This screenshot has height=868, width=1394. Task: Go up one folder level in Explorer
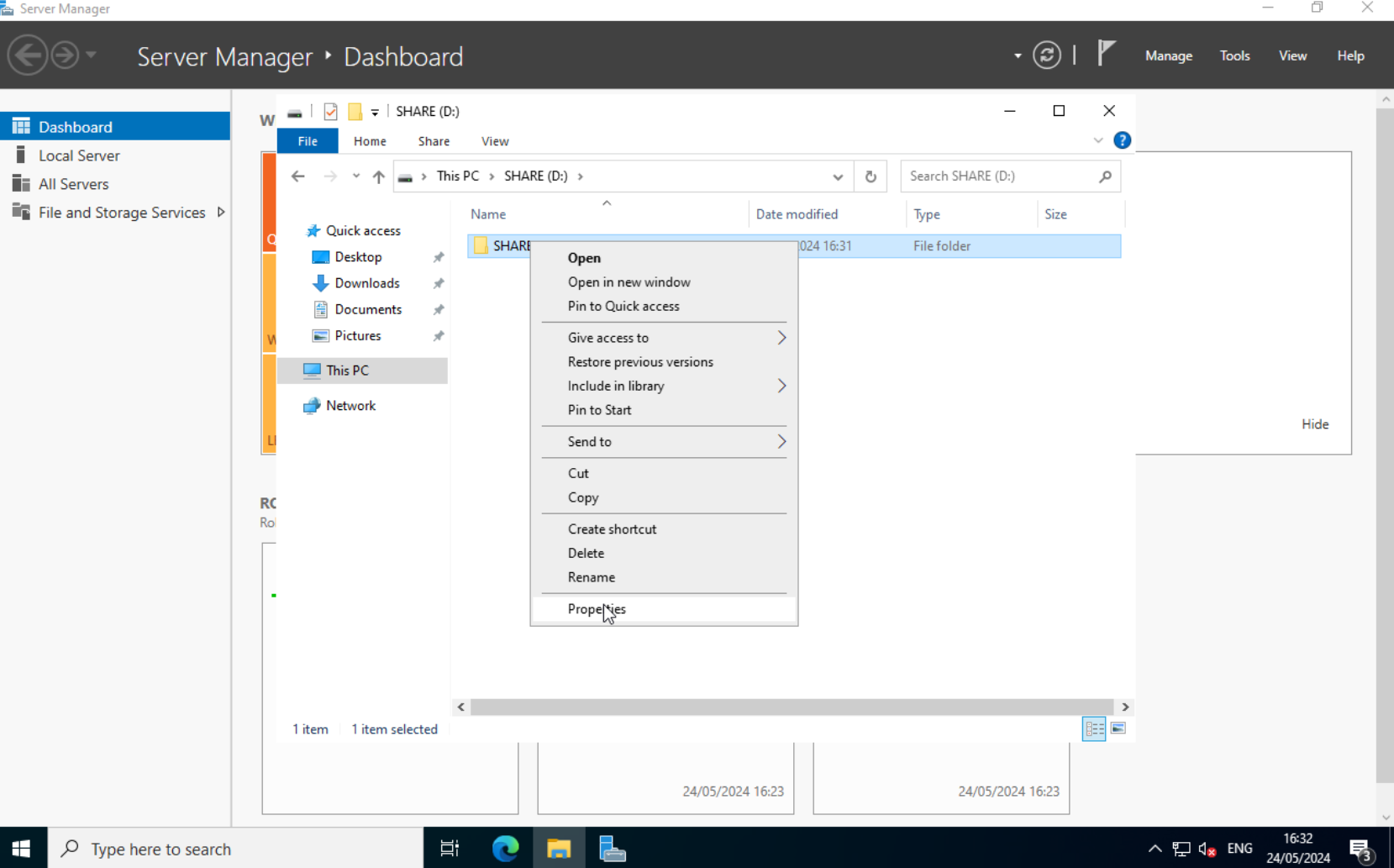pyautogui.click(x=378, y=176)
